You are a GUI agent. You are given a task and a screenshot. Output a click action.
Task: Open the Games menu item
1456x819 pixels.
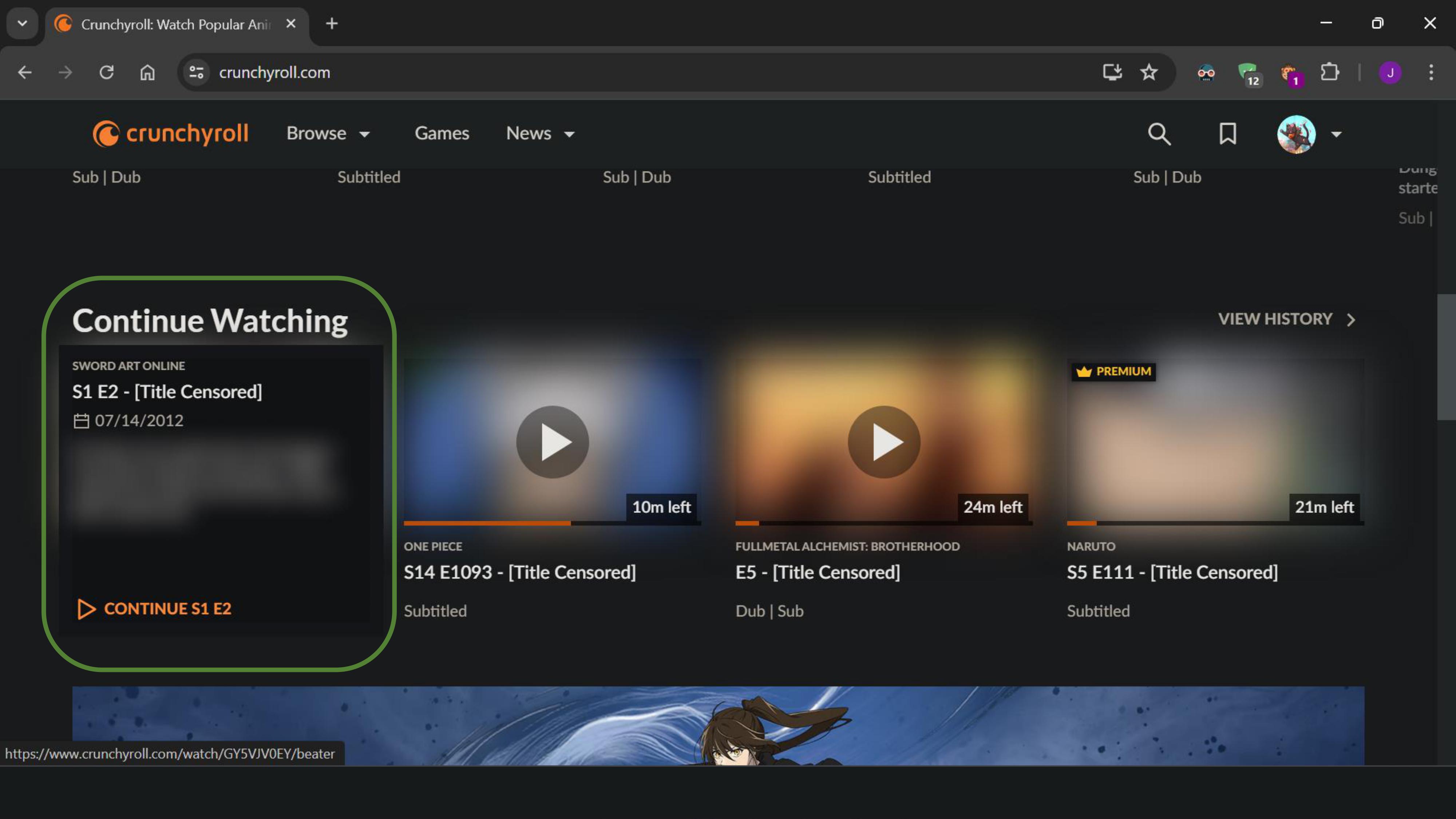[442, 133]
